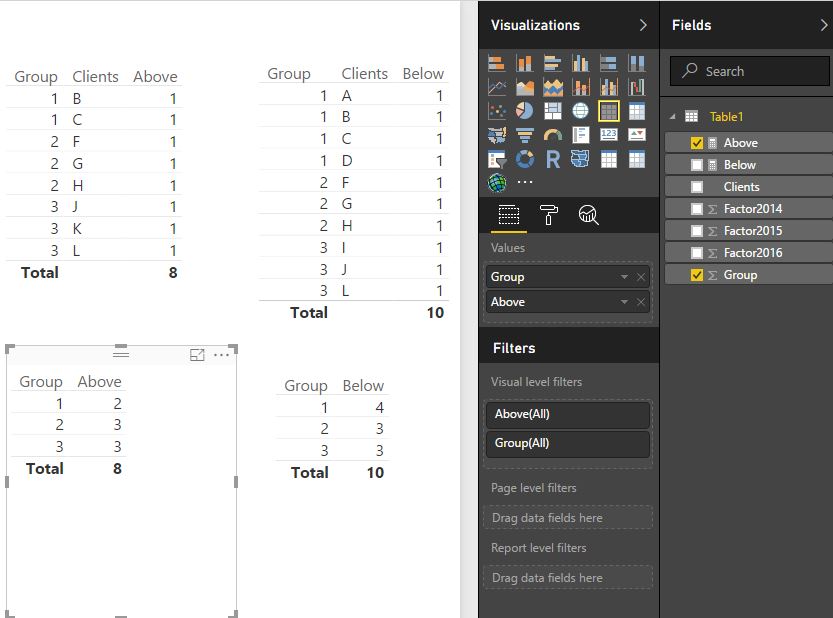Check the Below field
Image resolution: width=833 pixels, height=618 pixels.
point(696,165)
